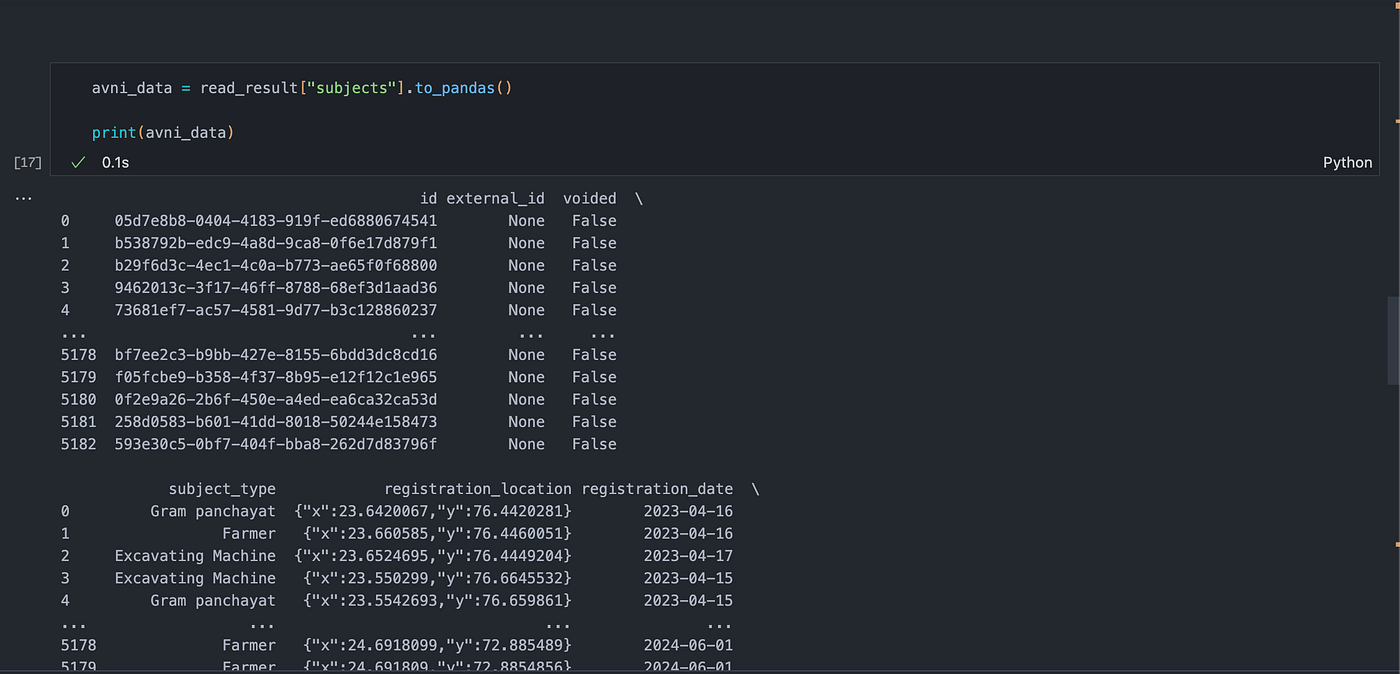Select the print function in the code
Viewport: 1400px width, 674px height.
coord(113,131)
